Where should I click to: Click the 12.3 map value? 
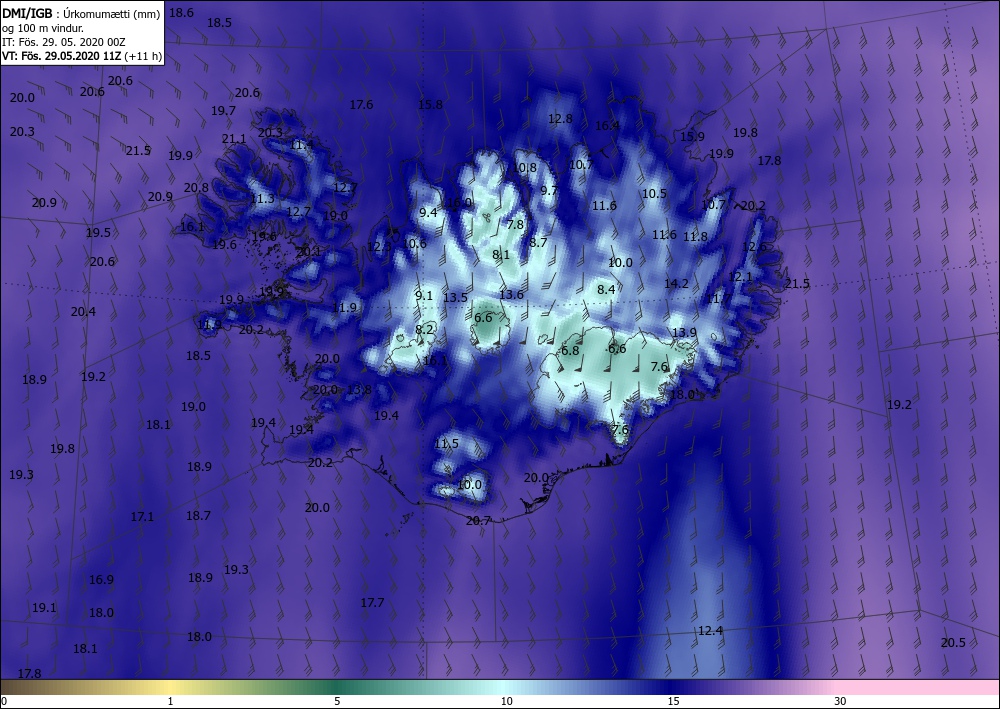click(379, 246)
